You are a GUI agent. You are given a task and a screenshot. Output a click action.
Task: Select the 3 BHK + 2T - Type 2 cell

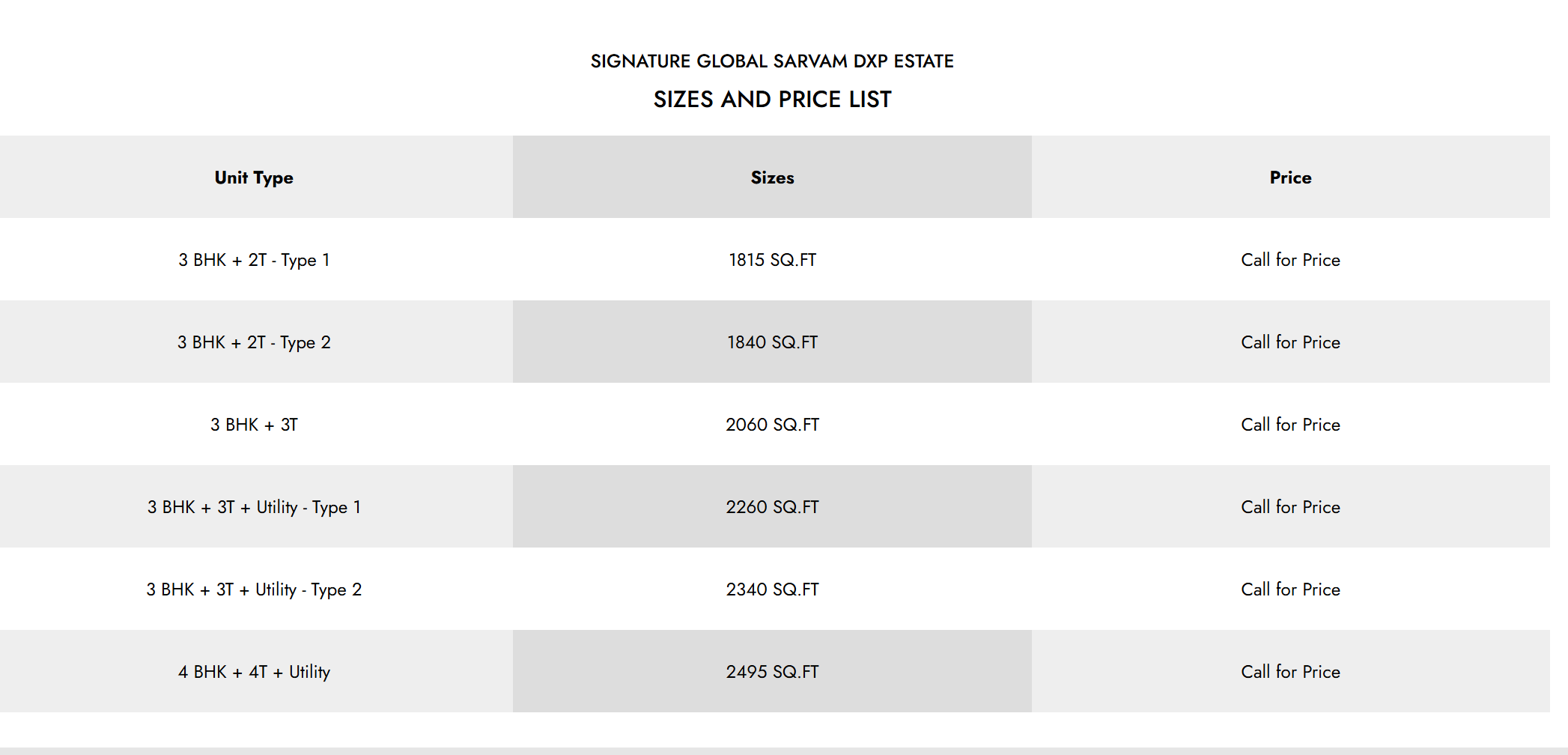(254, 342)
